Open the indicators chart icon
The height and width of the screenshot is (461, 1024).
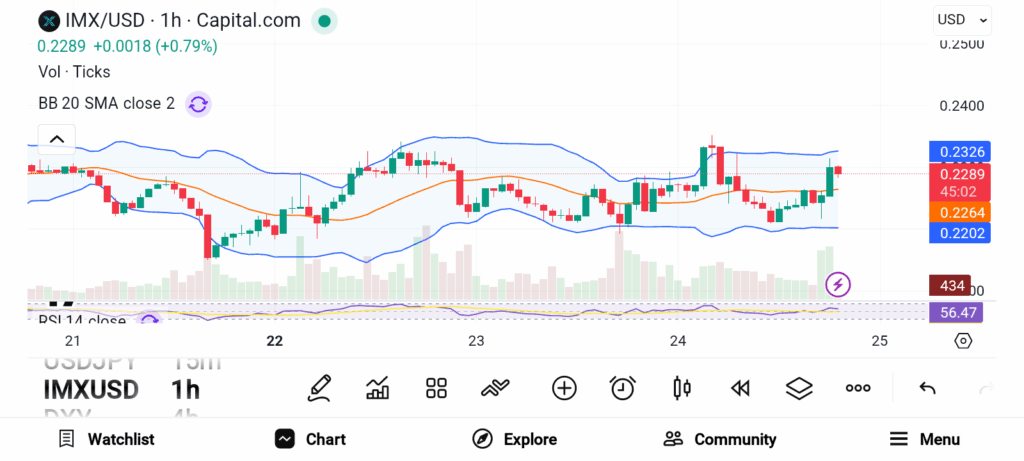coord(378,388)
